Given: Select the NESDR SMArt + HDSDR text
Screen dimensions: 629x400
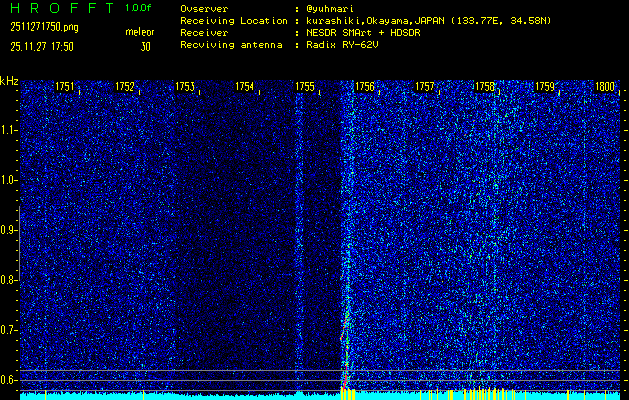Looking at the screenshot, I should point(363,33).
